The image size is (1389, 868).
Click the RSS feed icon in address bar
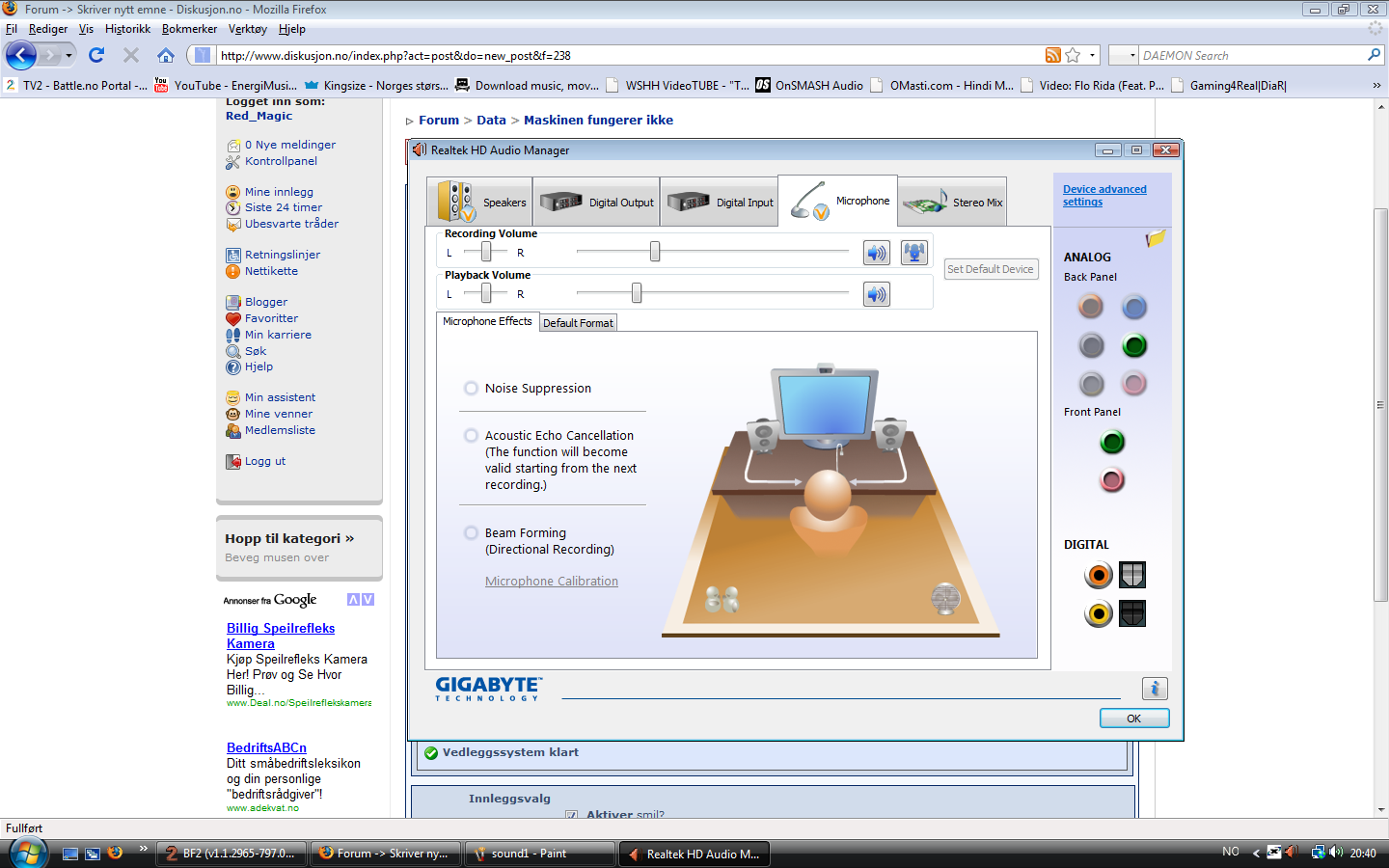click(1052, 55)
